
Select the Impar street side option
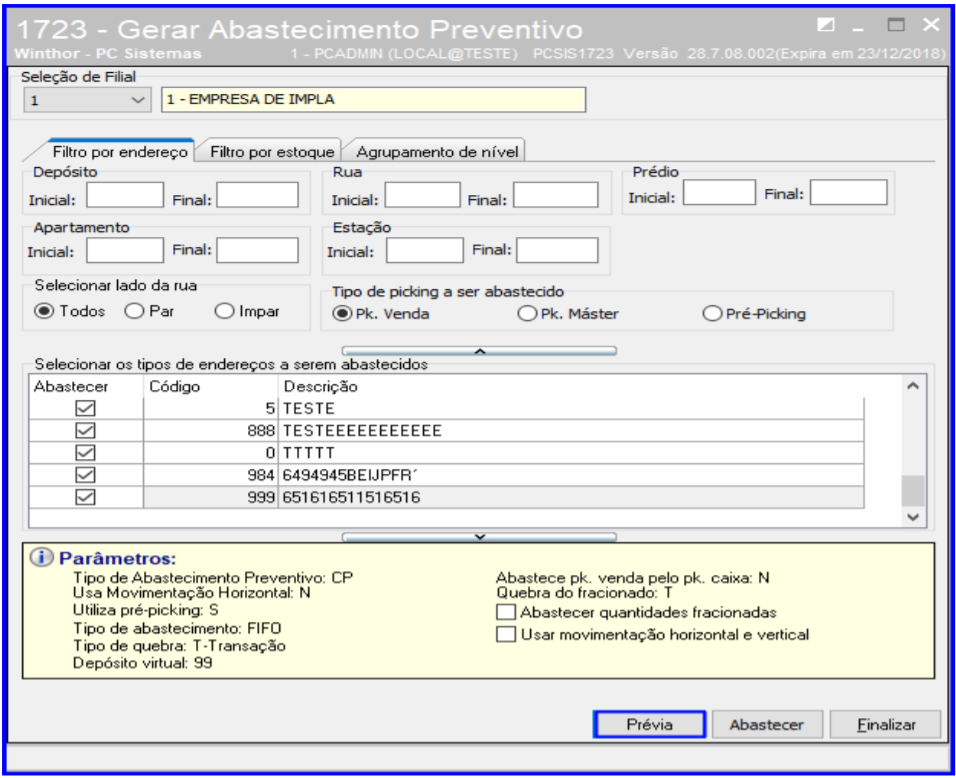point(247,311)
